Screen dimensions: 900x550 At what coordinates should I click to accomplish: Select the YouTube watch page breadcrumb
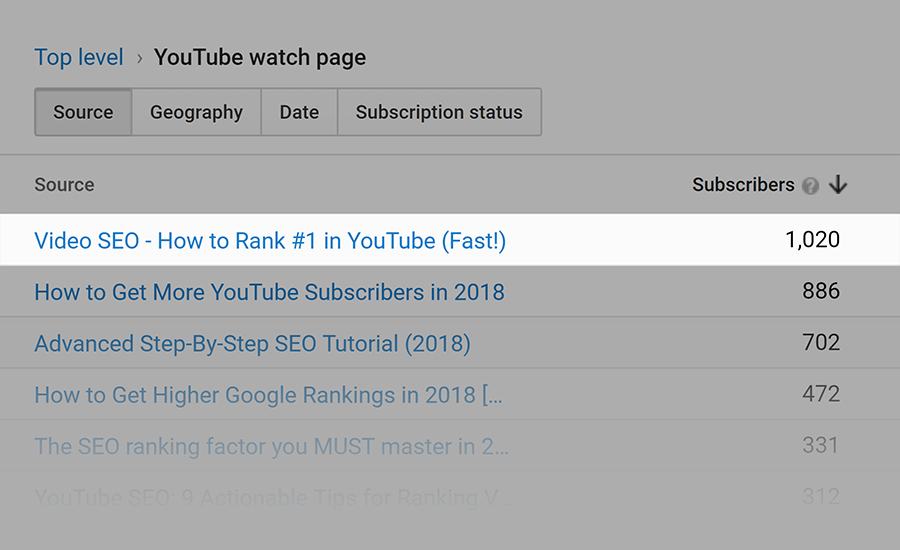pos(260,58)
